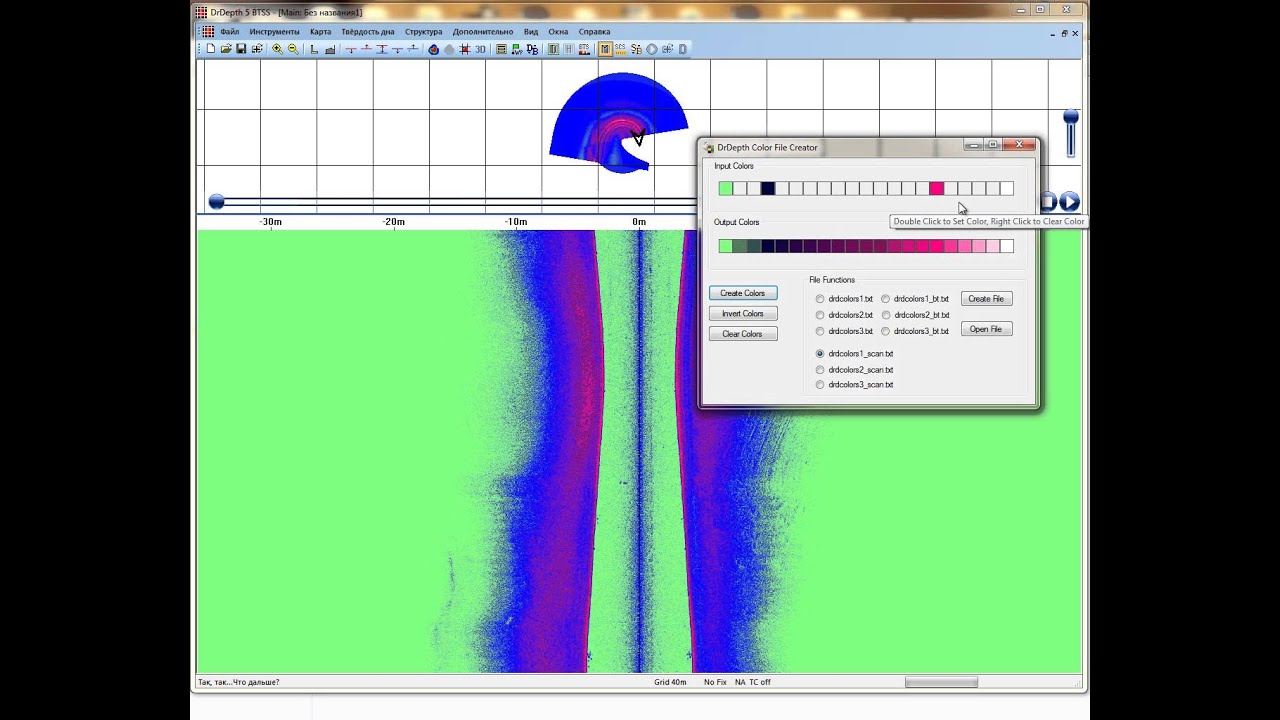Click the New document toolbar icon
Screen dimensions: 1280x720
[210, 49]
